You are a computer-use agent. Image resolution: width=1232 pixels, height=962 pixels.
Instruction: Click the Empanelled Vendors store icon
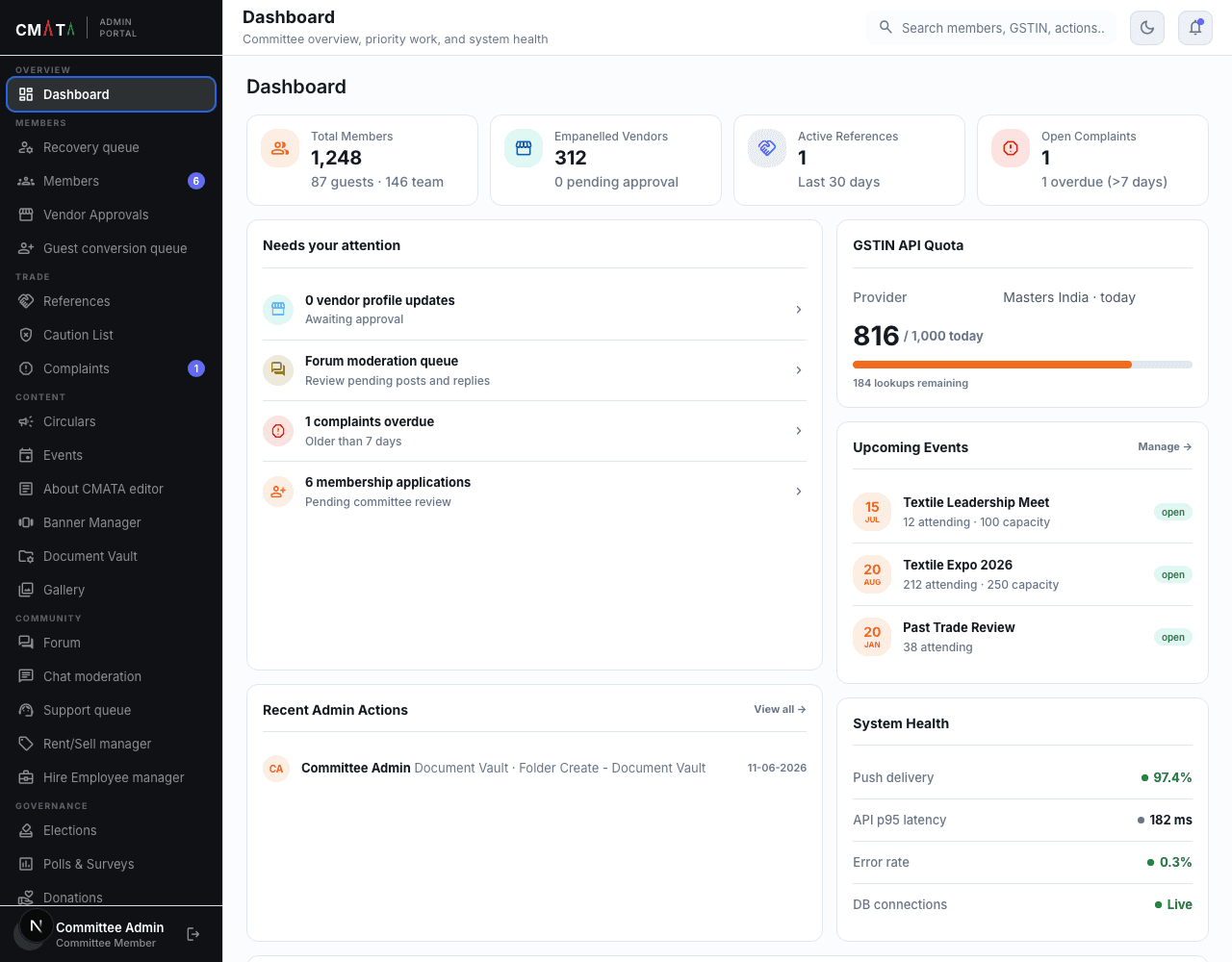524,148
